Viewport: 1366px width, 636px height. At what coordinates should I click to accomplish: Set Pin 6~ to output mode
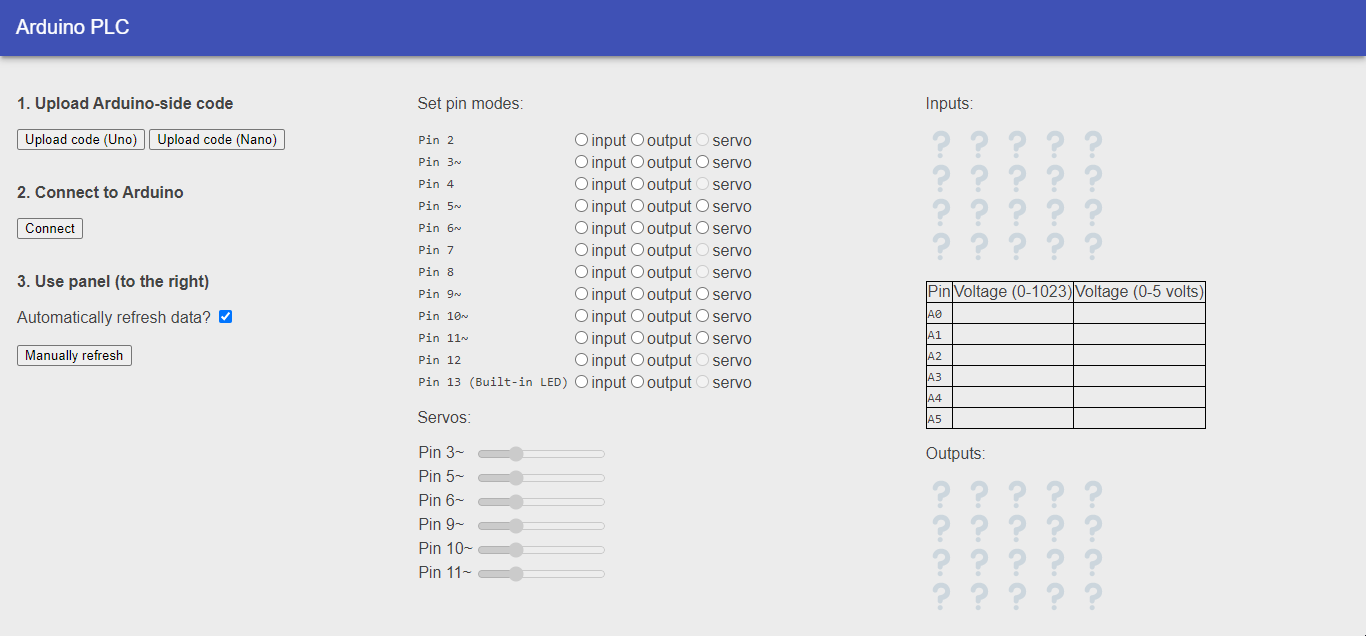pos(637,228)
